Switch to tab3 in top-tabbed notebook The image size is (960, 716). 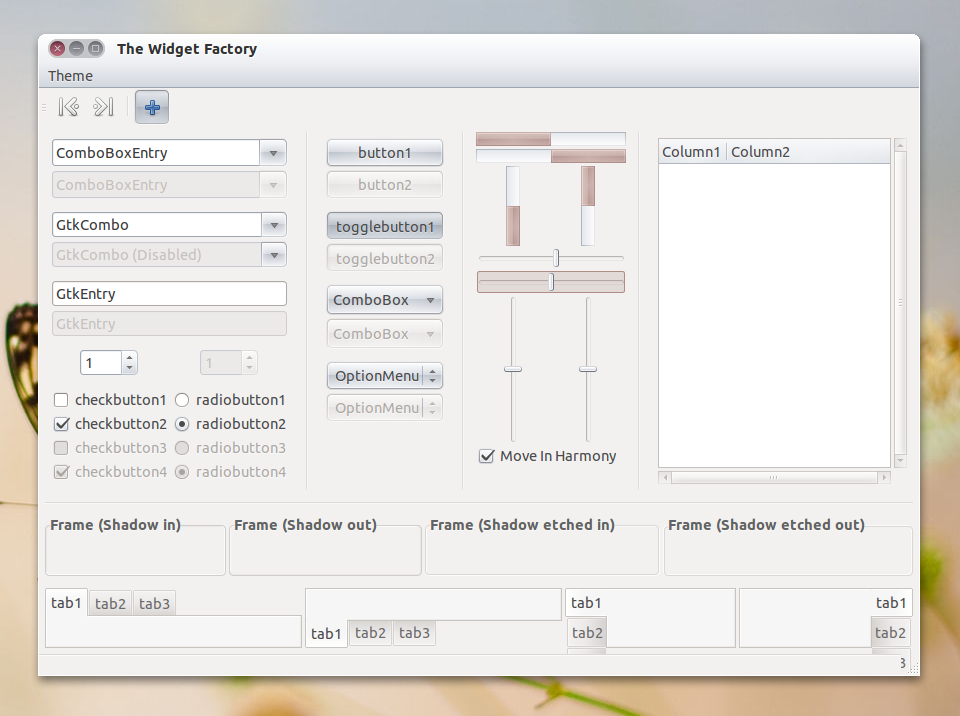tap(154, 604)
